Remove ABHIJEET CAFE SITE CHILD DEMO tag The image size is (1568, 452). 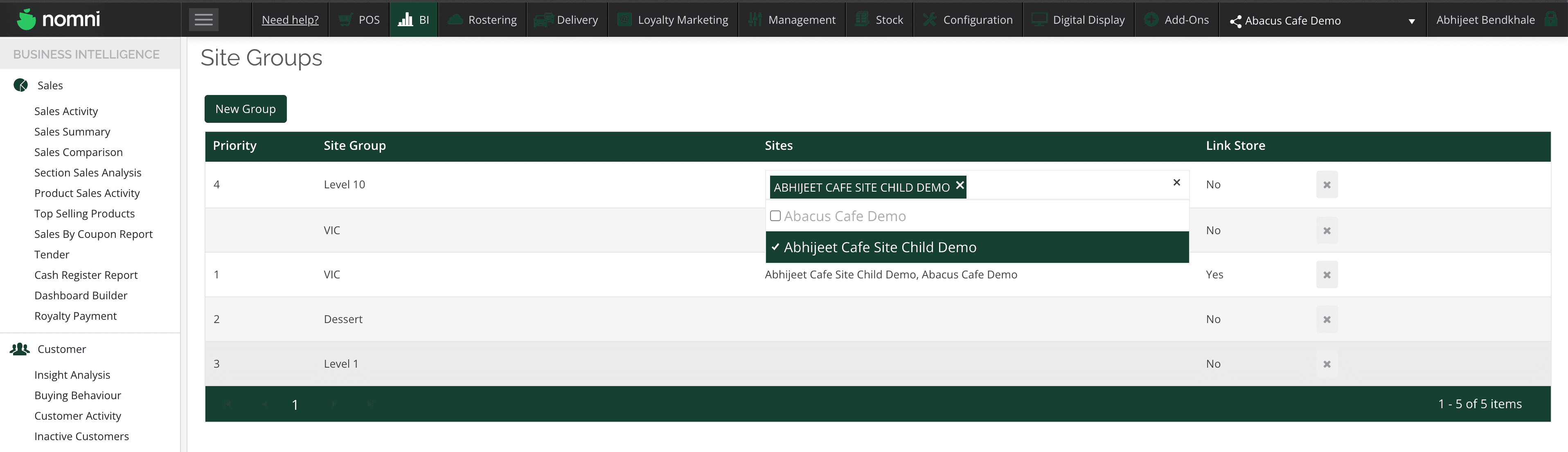pyautogui.click(x=959, y=185)
